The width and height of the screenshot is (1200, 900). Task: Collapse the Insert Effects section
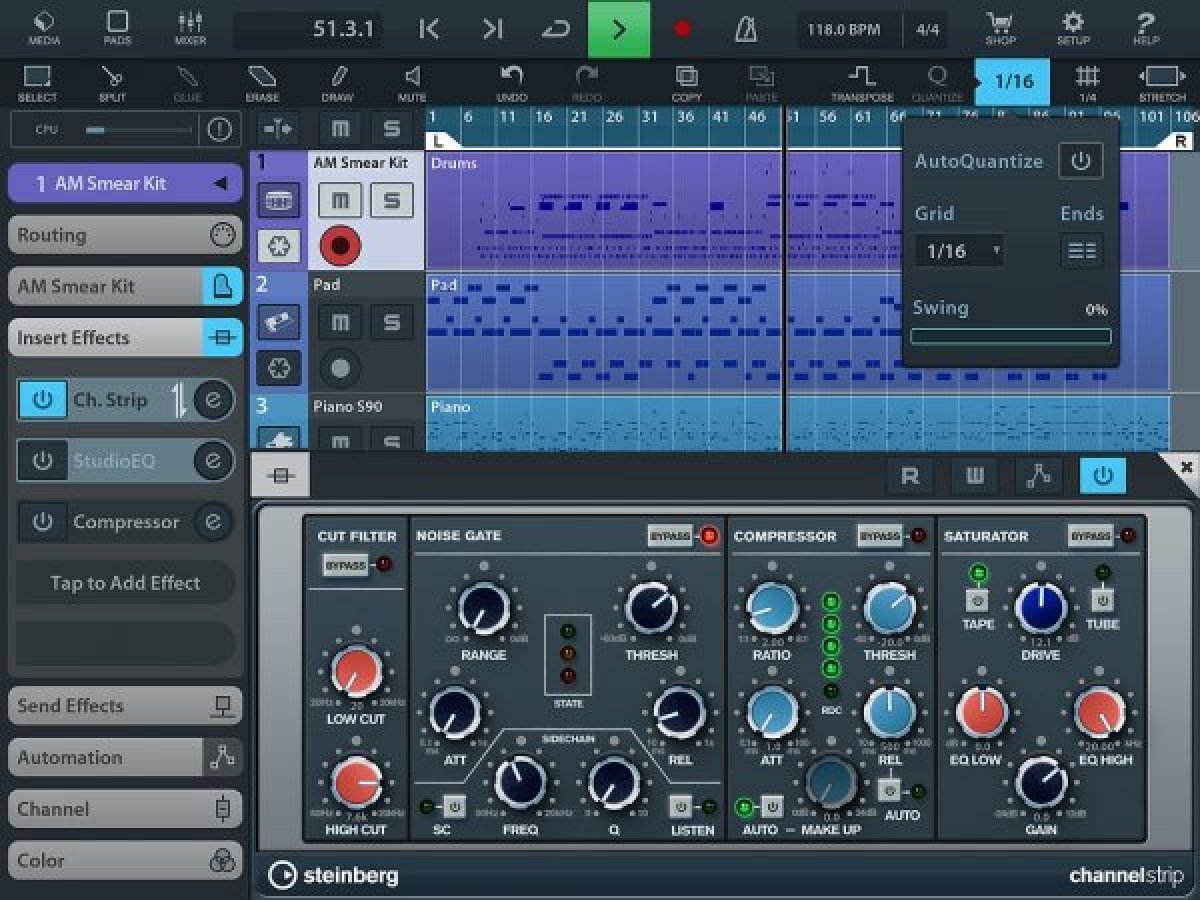tap(125, 338)
